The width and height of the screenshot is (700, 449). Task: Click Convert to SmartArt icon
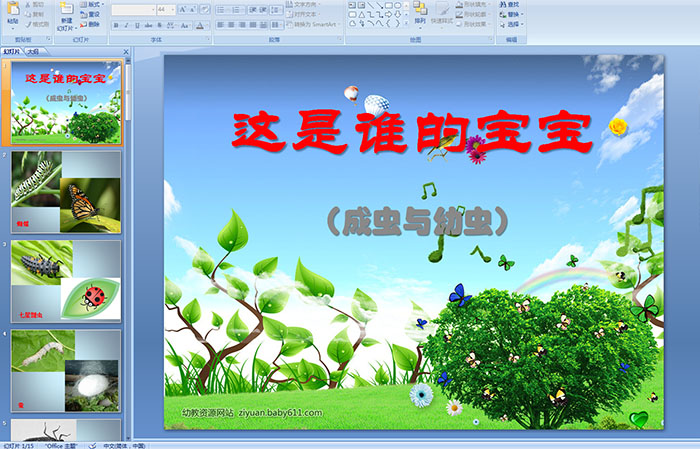pyautogui.click(x=290, y=24)
